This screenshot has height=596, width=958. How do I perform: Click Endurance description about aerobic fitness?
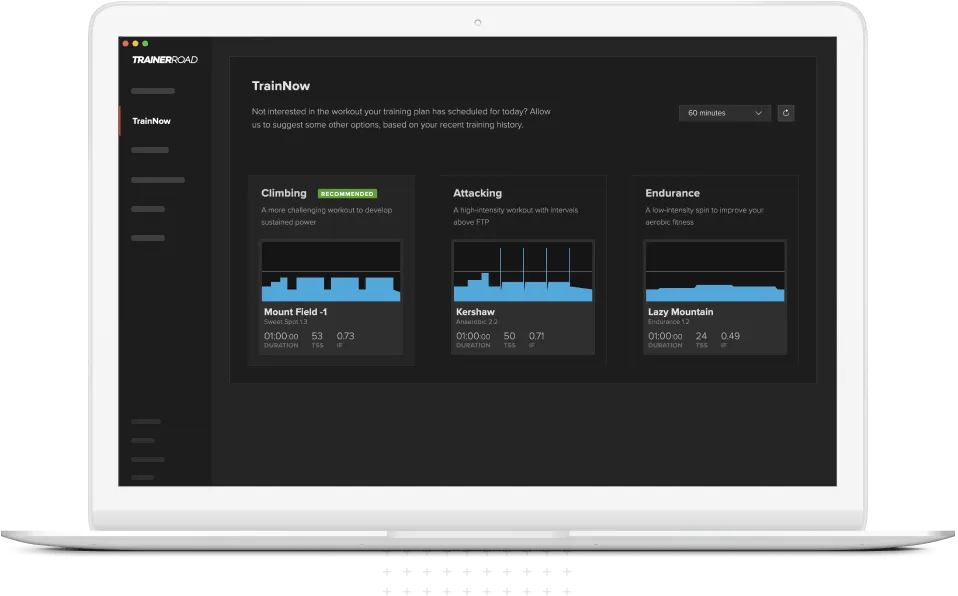pyautogui.click(x=705, y=216)
